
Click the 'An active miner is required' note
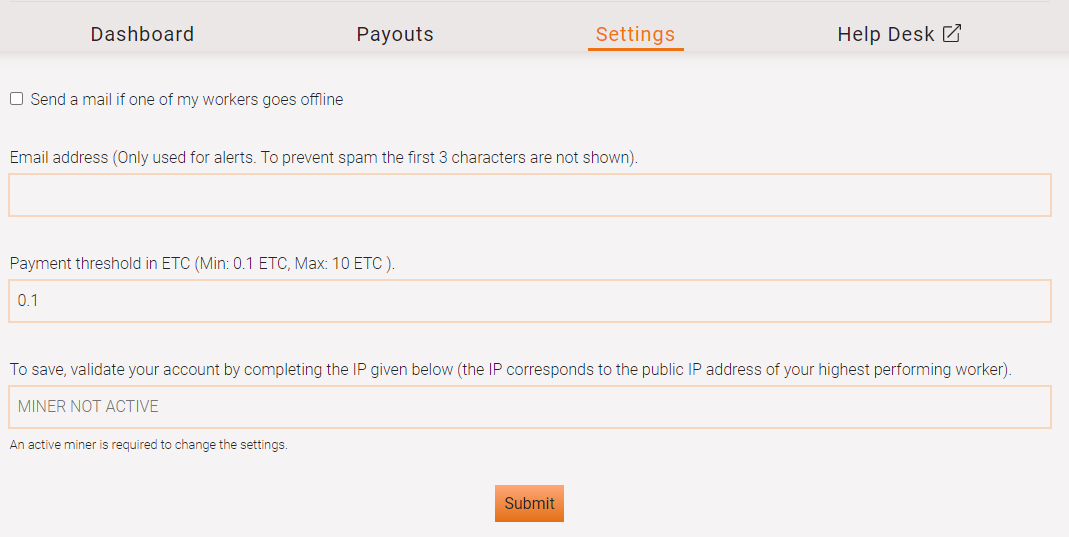click(149, 445)
